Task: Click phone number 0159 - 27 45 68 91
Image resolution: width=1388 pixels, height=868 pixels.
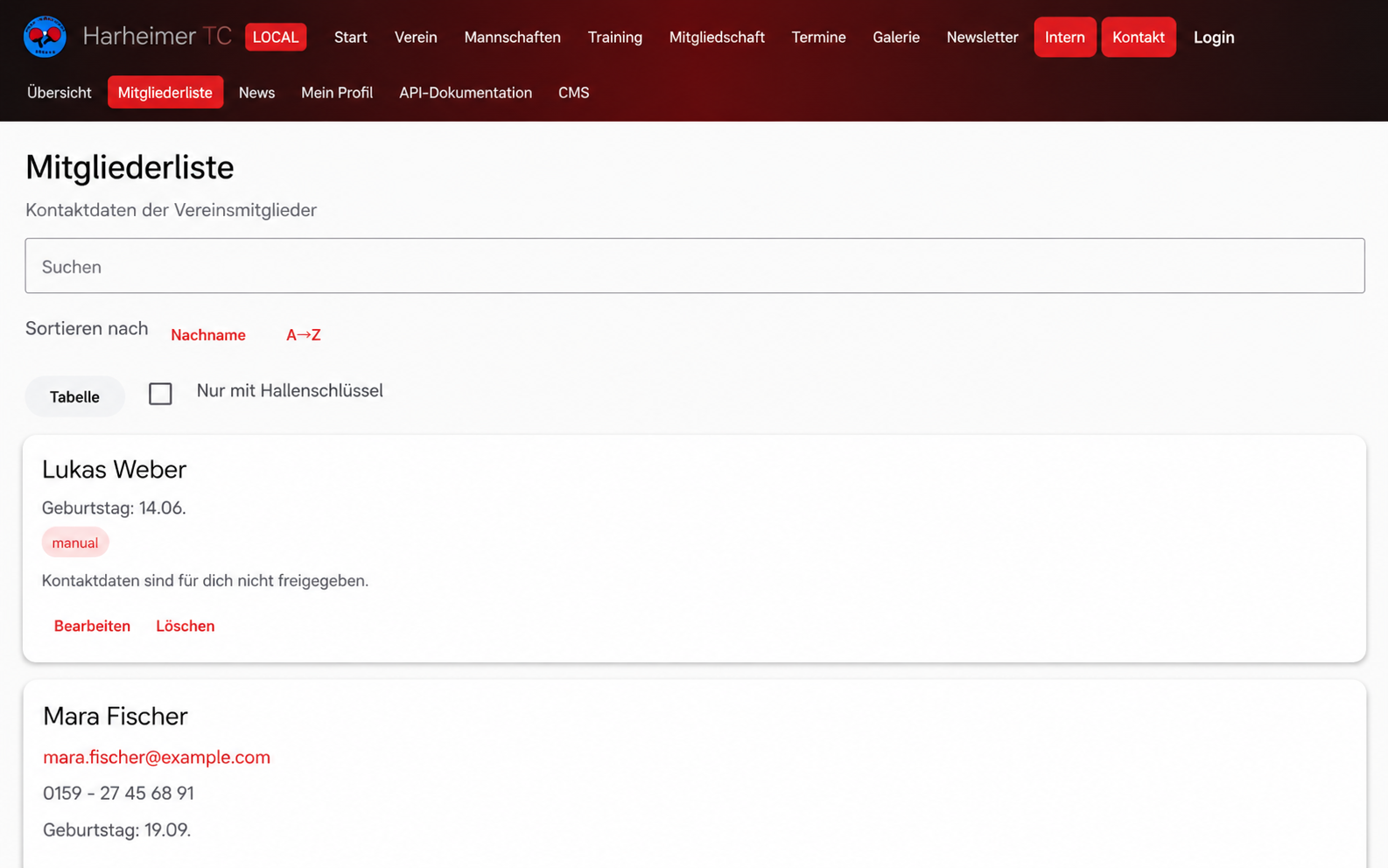Action: tap(118, 794)
